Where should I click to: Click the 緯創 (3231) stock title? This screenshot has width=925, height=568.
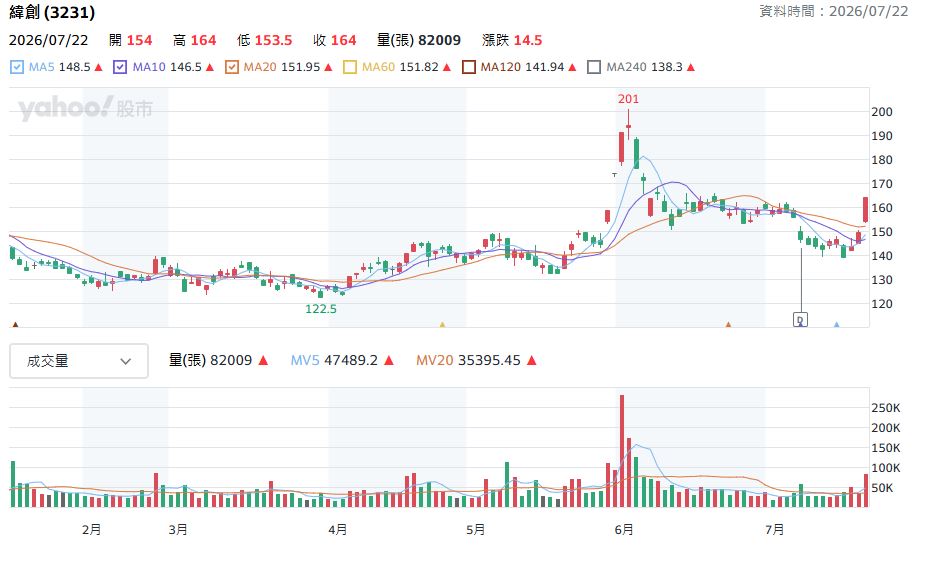point(52,12)
